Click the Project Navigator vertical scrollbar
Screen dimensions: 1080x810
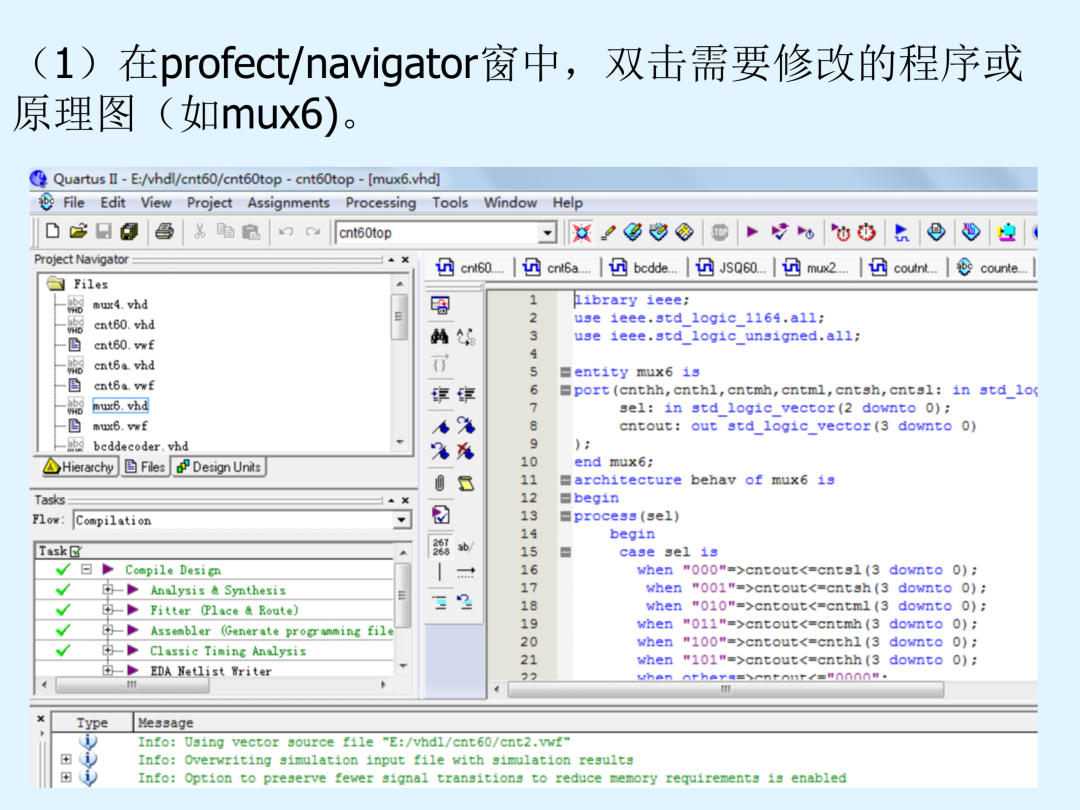tap(398, 318)
